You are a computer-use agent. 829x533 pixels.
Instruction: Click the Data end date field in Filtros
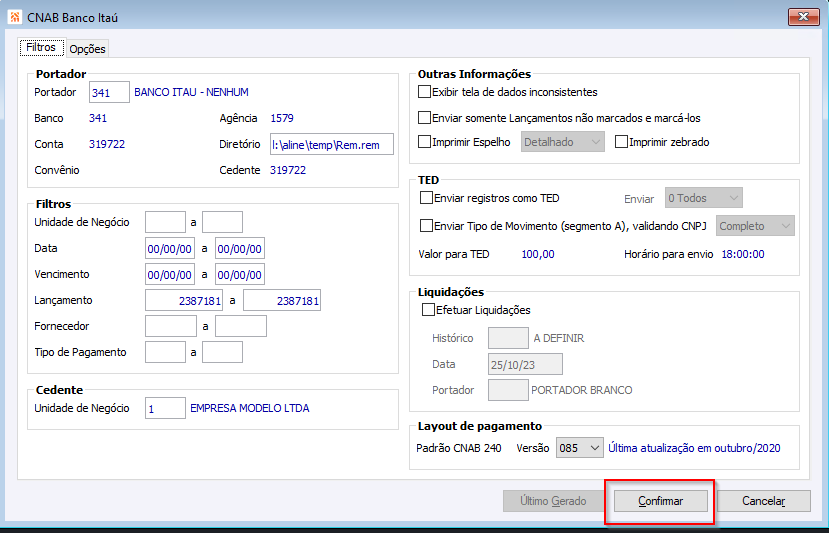coord(240,249)
